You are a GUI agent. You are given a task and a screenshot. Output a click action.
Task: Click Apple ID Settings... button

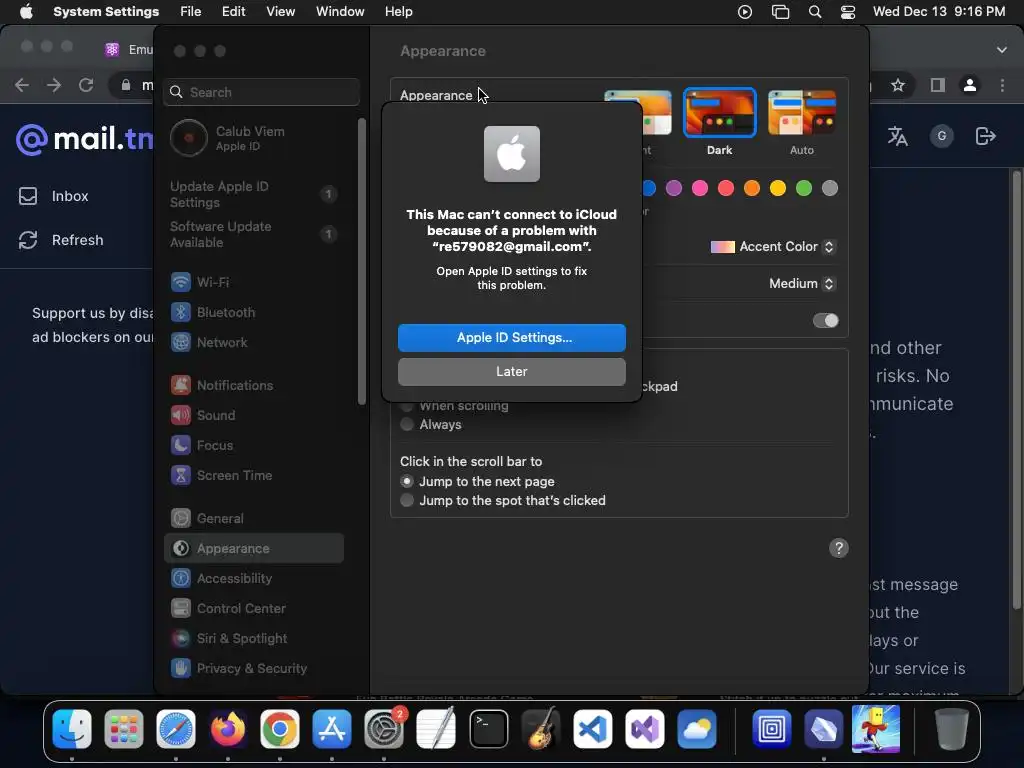[x=512, y=338]
